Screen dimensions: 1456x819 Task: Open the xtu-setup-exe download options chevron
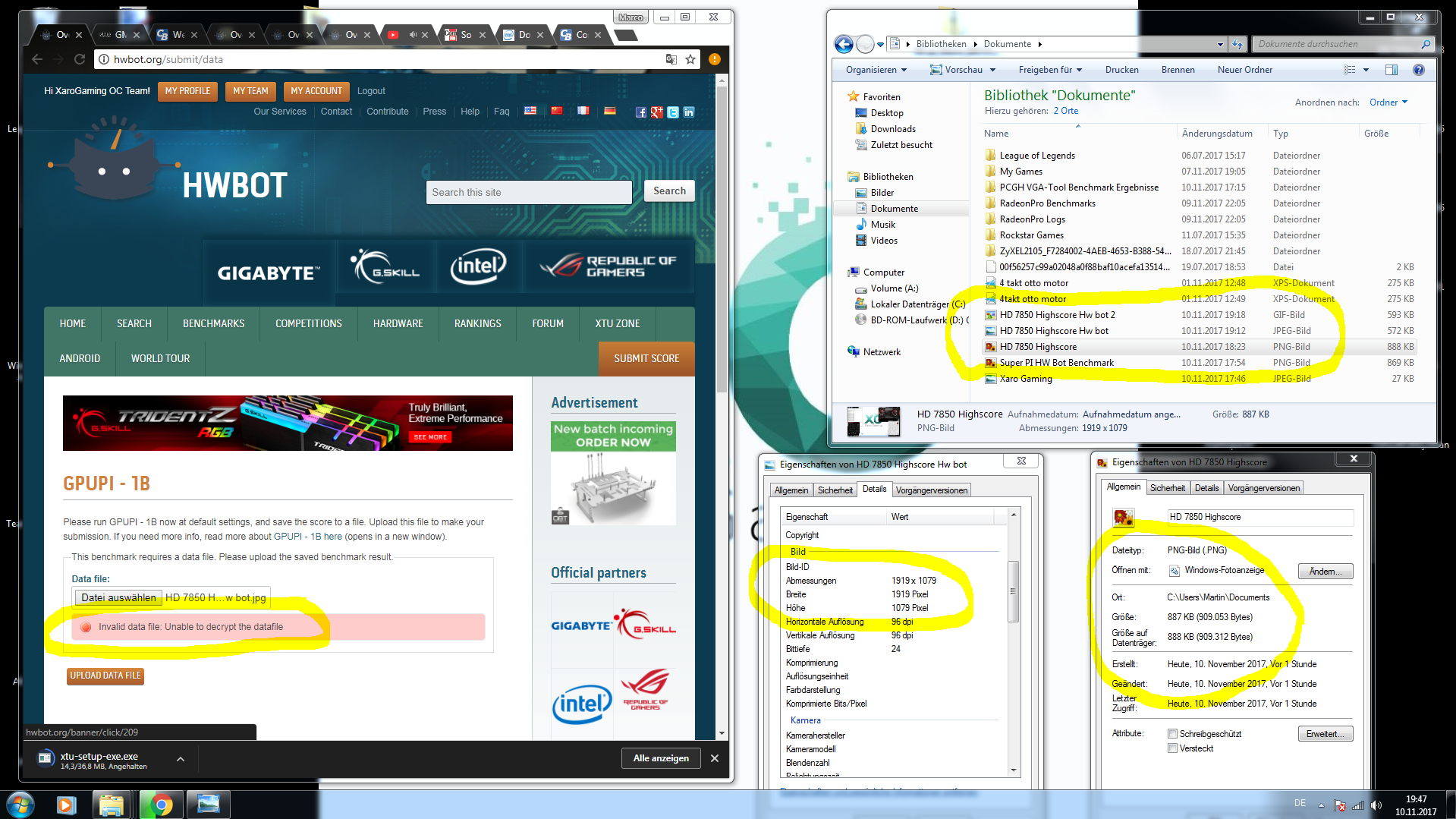181,758
